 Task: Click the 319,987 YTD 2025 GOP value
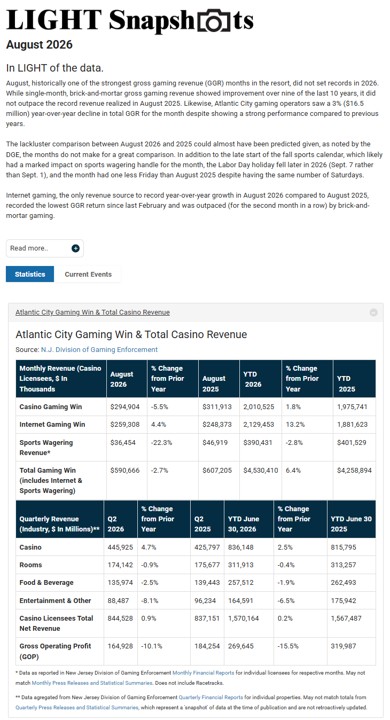tap(344, 646)
